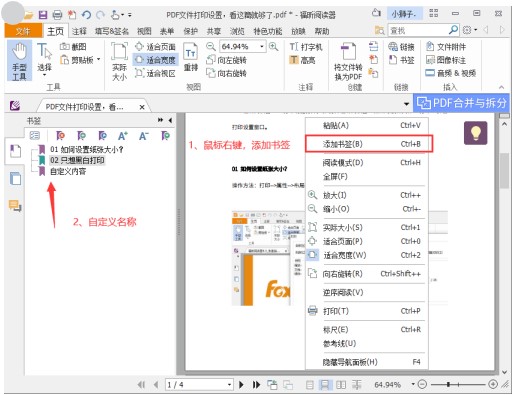Click Rotate Right (向右旋转) in ribbon
Viewport: 513px width, 395px height.
[226, 73]
